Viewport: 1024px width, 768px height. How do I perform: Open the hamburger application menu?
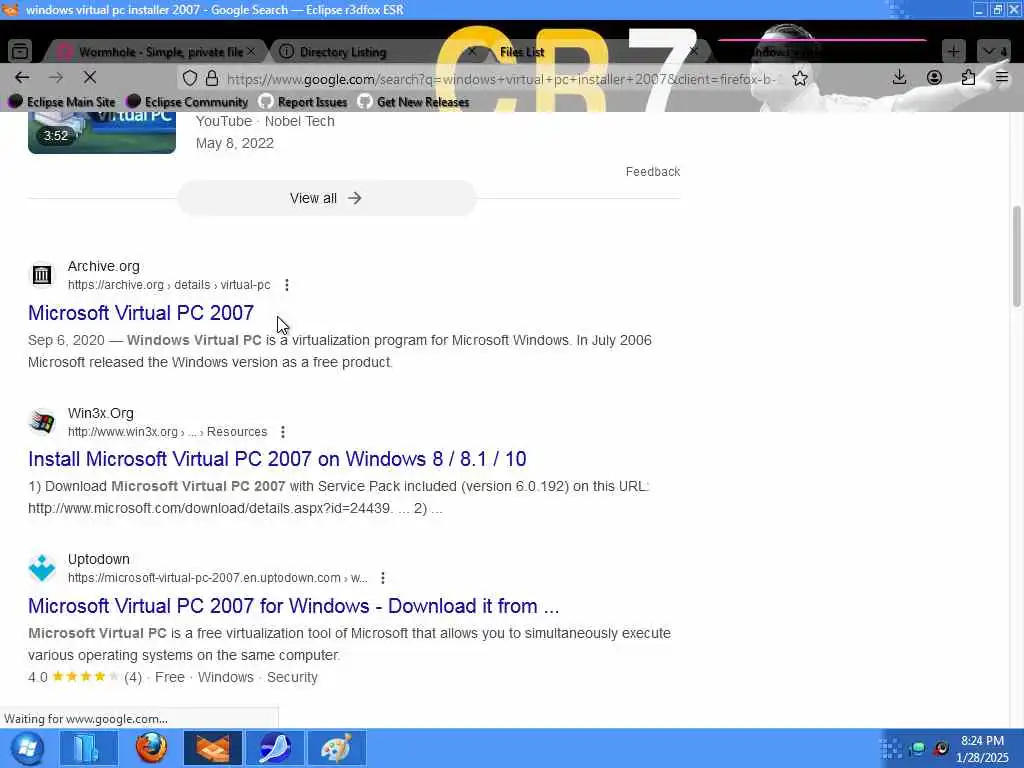(1002, 78)
